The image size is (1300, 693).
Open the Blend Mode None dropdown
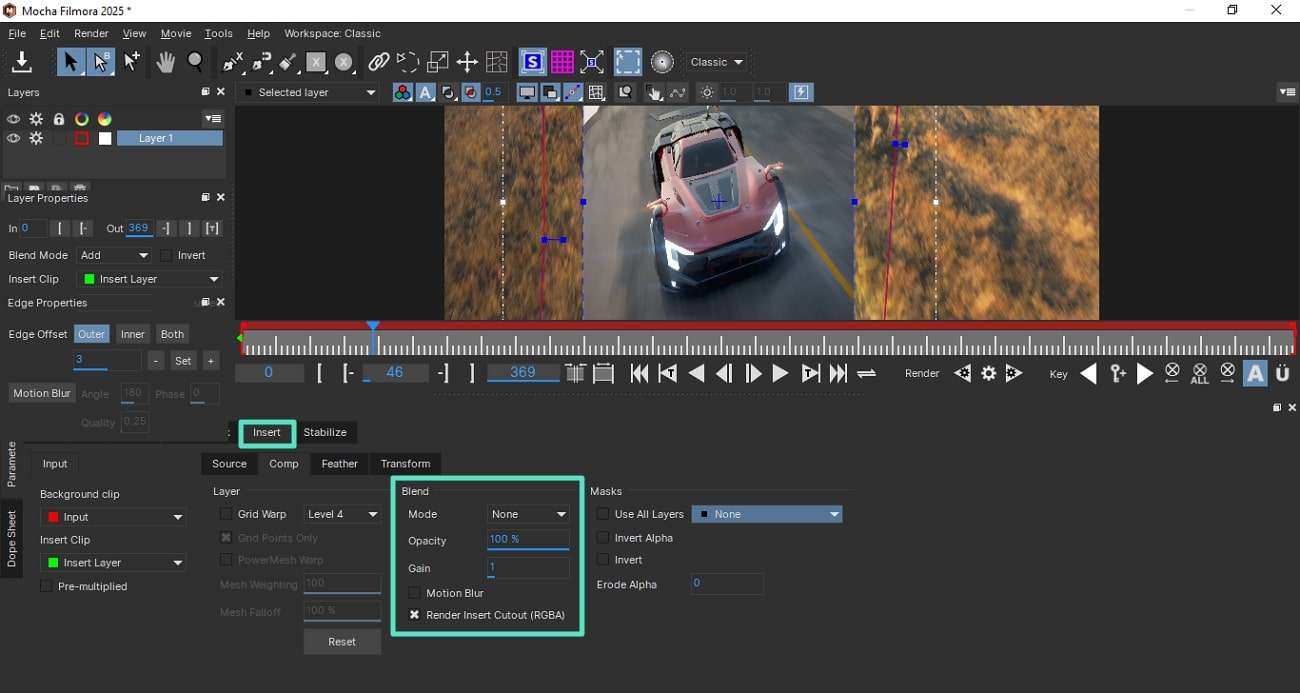[x=529, y=514]
